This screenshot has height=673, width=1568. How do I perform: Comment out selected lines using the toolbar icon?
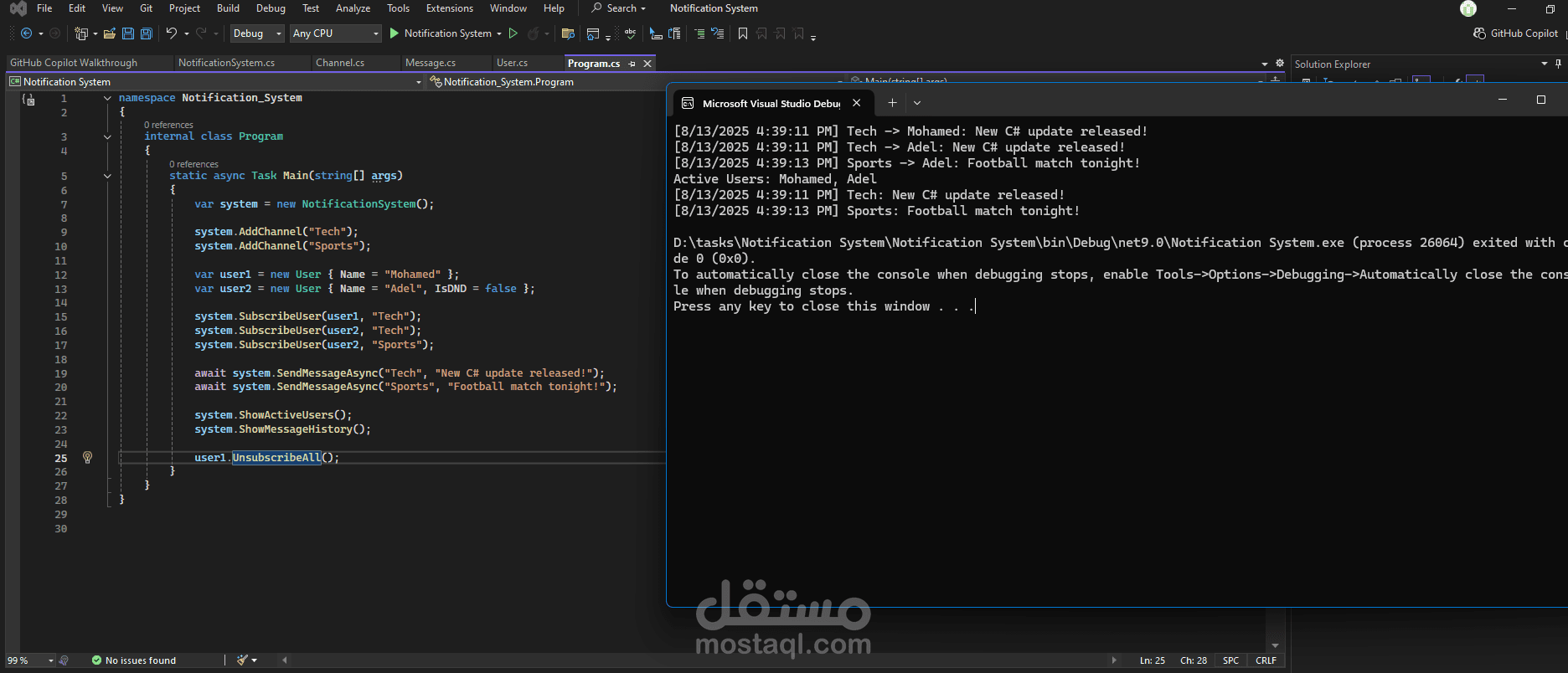(x=699, y=33)
